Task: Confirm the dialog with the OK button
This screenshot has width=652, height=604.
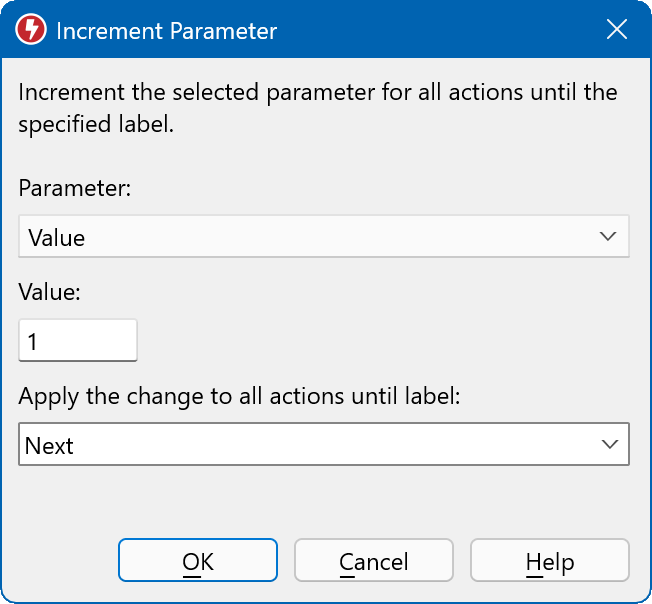Action: (198, 561)
